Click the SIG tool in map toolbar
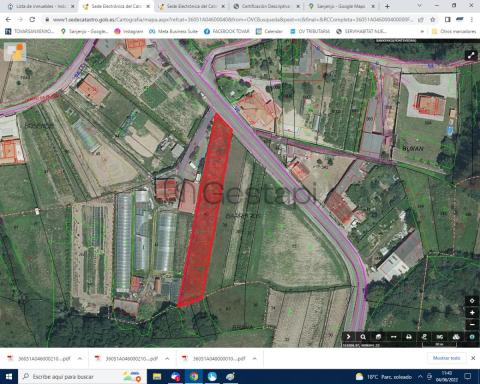The height and width of the screenshot is (384, 480). click(440, 337)
